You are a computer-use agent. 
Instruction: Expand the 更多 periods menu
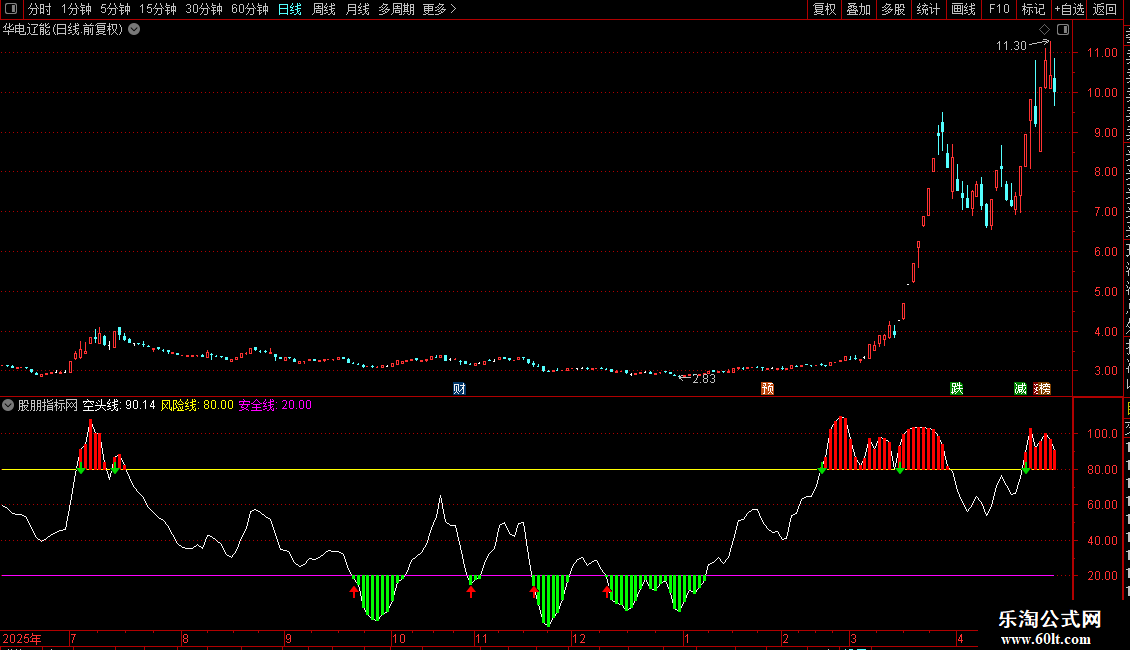(x=440, y=9)
